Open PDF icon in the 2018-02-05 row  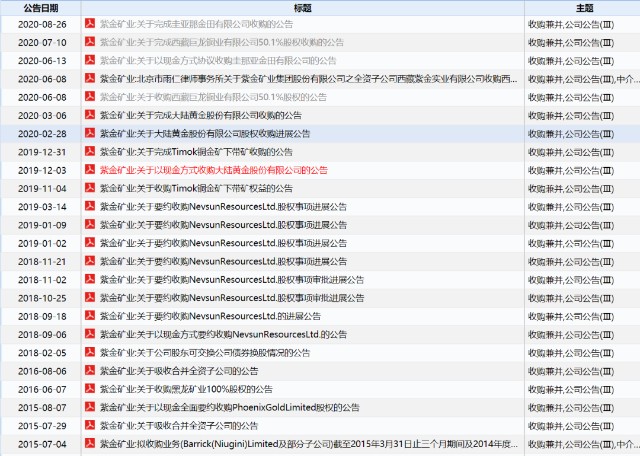point(90,352)
